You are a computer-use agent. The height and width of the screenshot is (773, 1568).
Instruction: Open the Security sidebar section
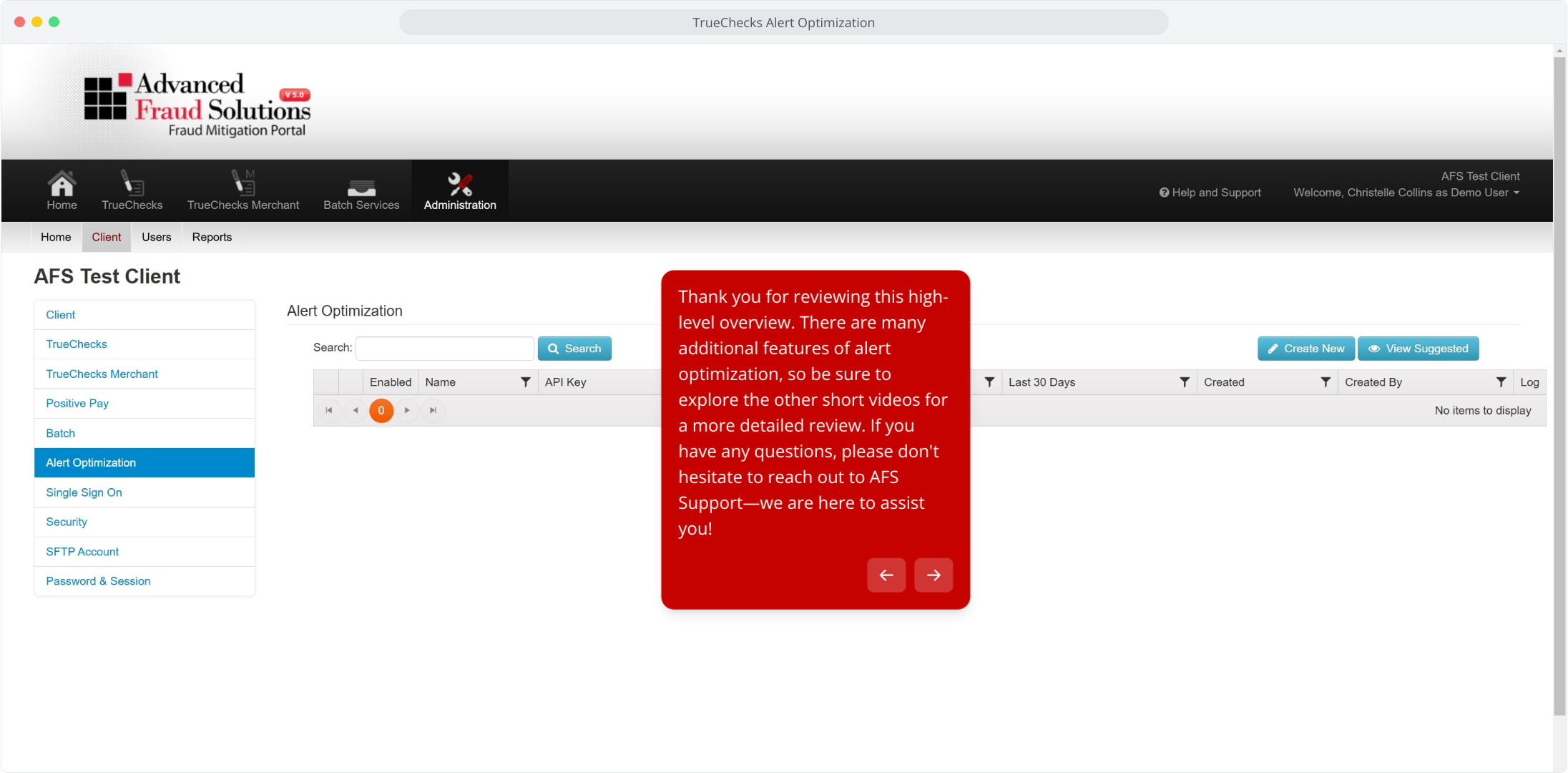pyautogui.click(x=144, y=522)
